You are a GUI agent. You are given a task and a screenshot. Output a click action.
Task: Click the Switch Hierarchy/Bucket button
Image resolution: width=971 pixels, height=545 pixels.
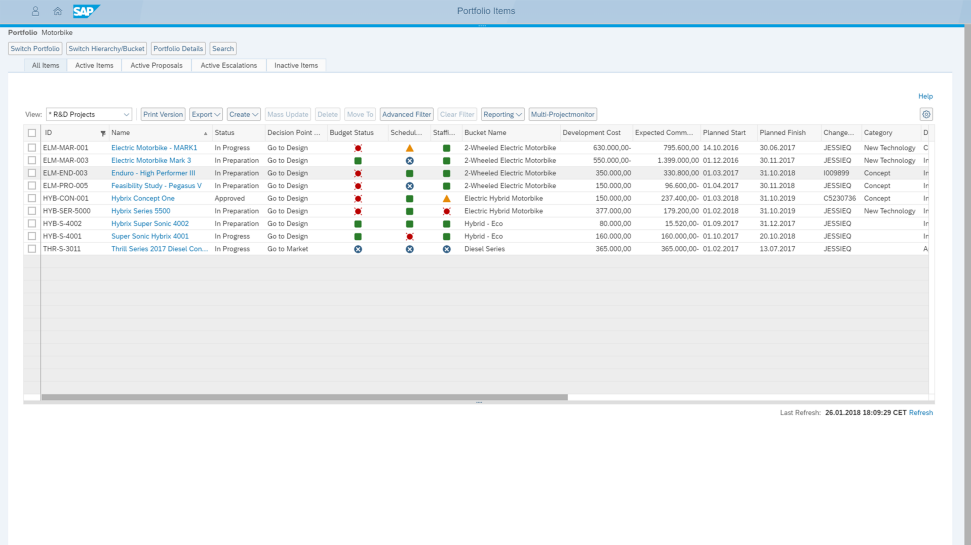pos(107,48)
